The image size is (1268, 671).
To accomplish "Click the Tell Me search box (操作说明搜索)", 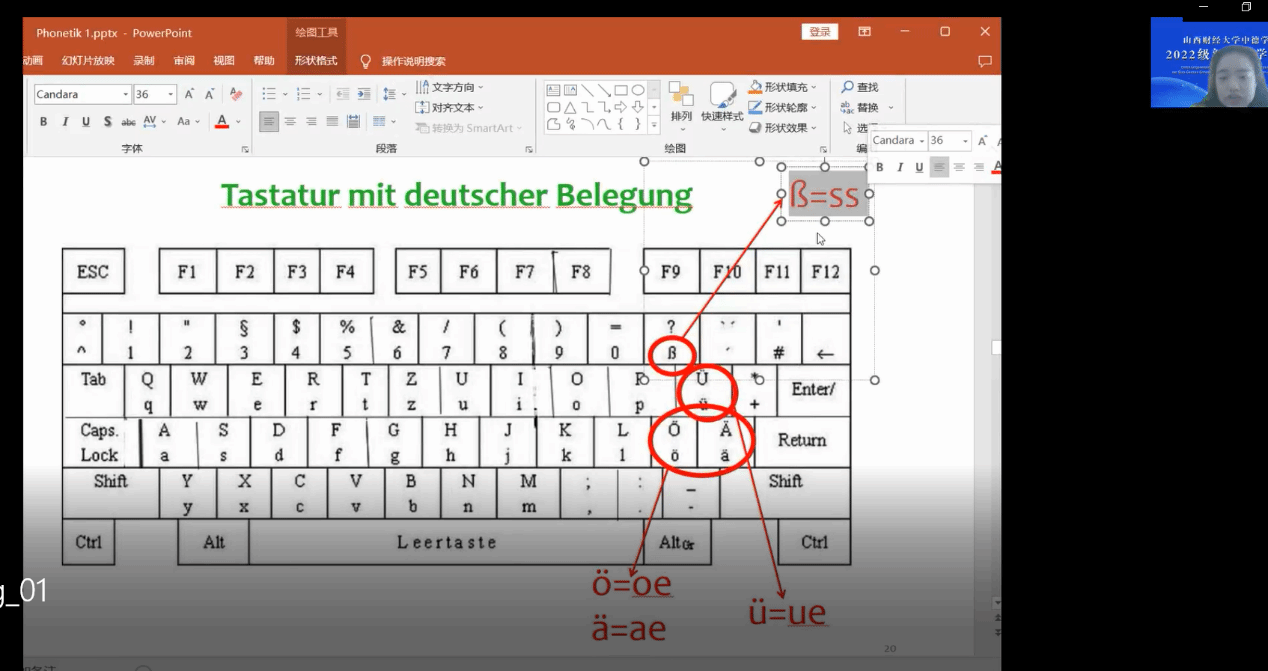I will point(413,61).
